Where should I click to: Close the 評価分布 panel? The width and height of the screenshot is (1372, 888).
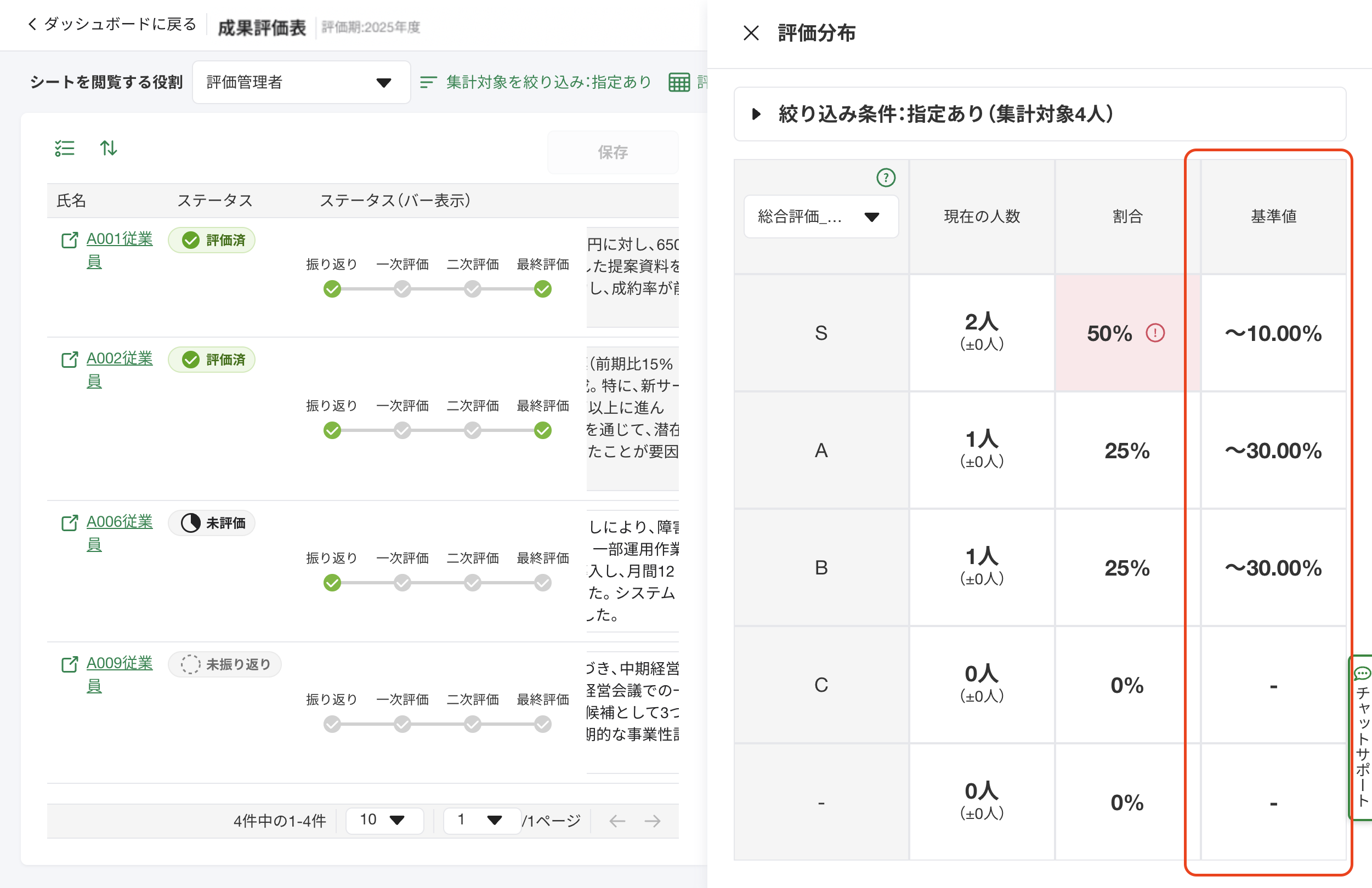(x=751, y=33)
